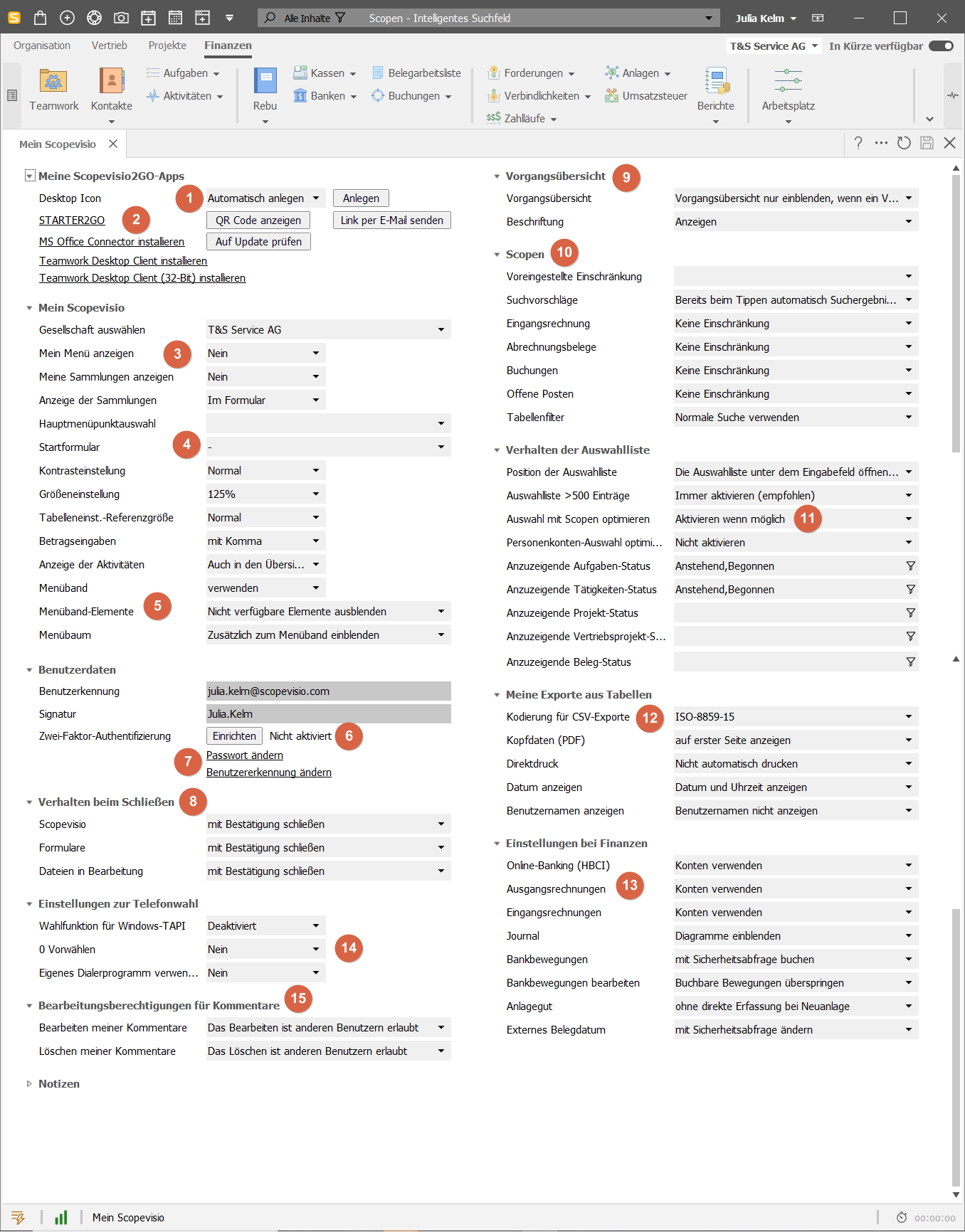Open the T&S Service AG company selector
Image resolution: width=965 pixels, height=1232 pixels.
[774, 46]
